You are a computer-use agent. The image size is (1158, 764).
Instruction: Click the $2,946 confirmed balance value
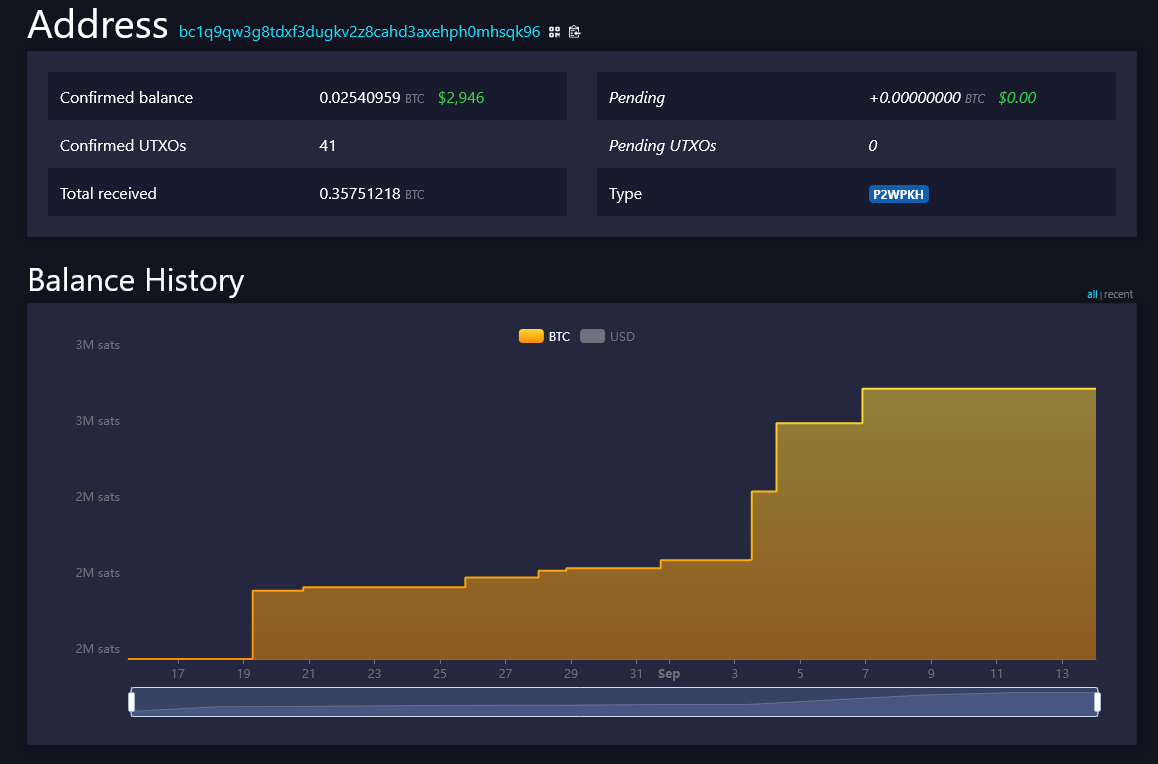coord(461,98)
